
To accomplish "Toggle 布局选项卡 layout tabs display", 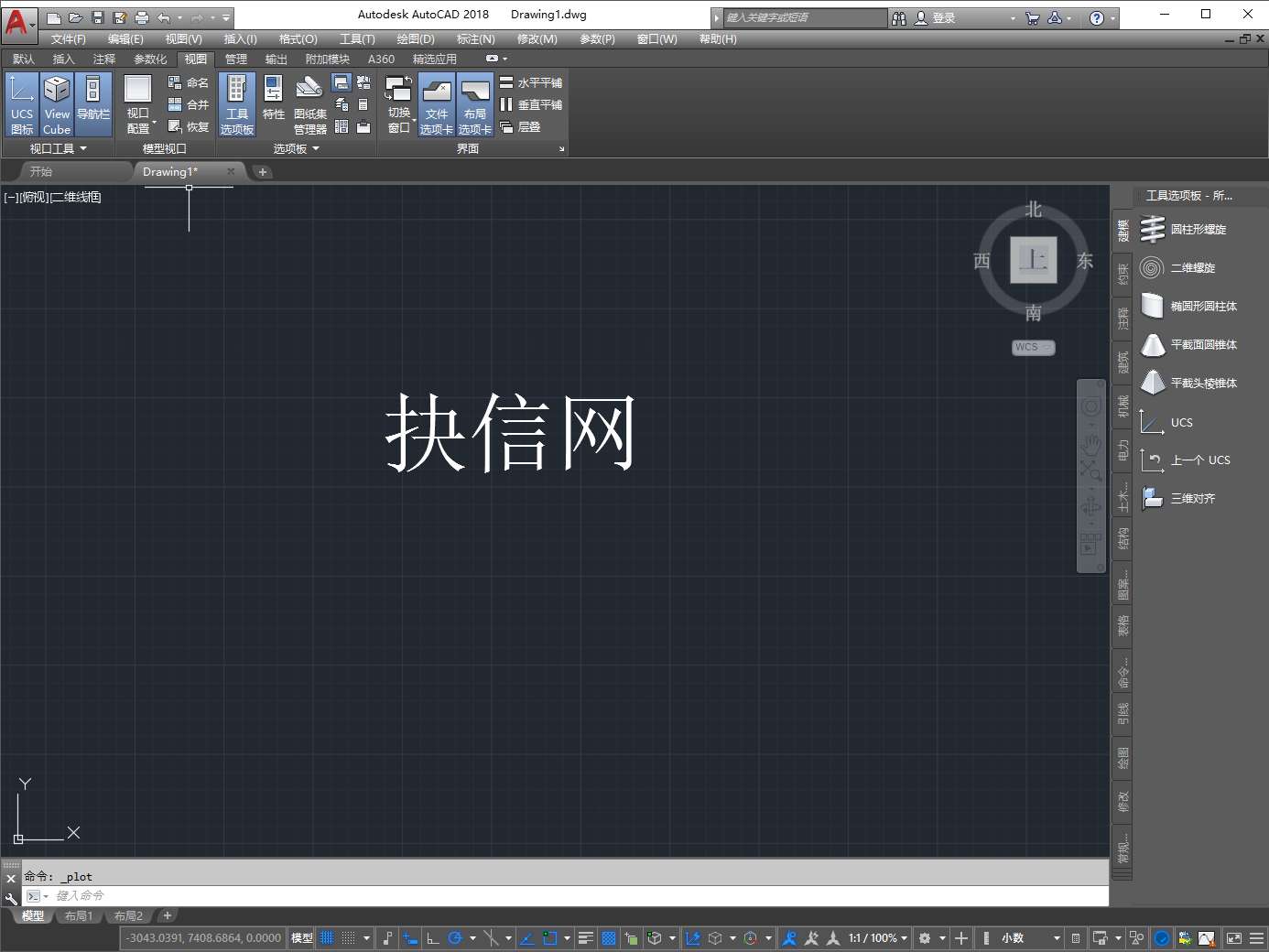I will click(x=475, y=105).
